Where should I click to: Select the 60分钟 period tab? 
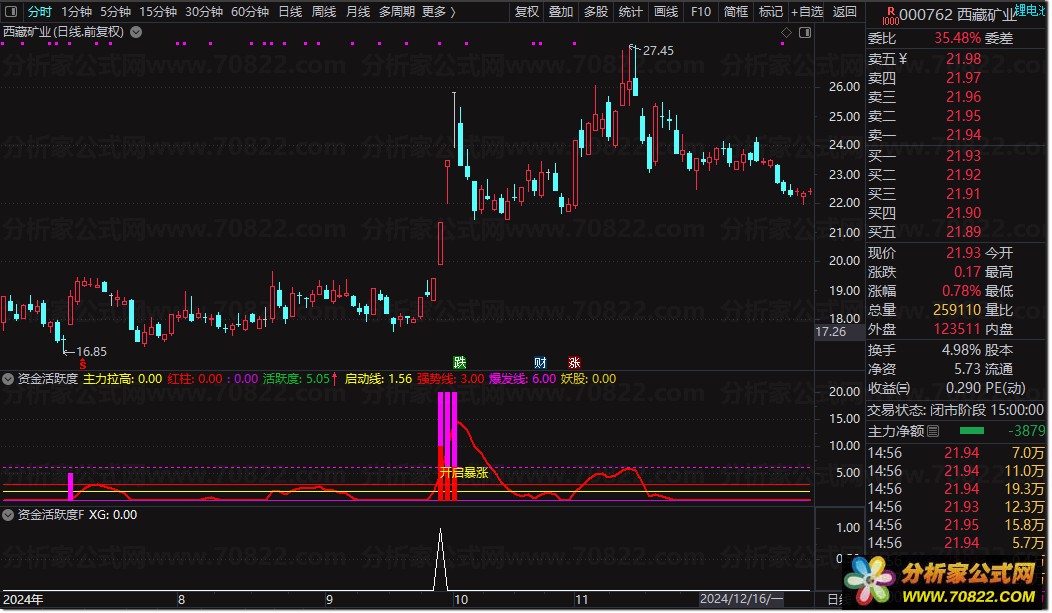pyautogui.click(x=250, y=11)
